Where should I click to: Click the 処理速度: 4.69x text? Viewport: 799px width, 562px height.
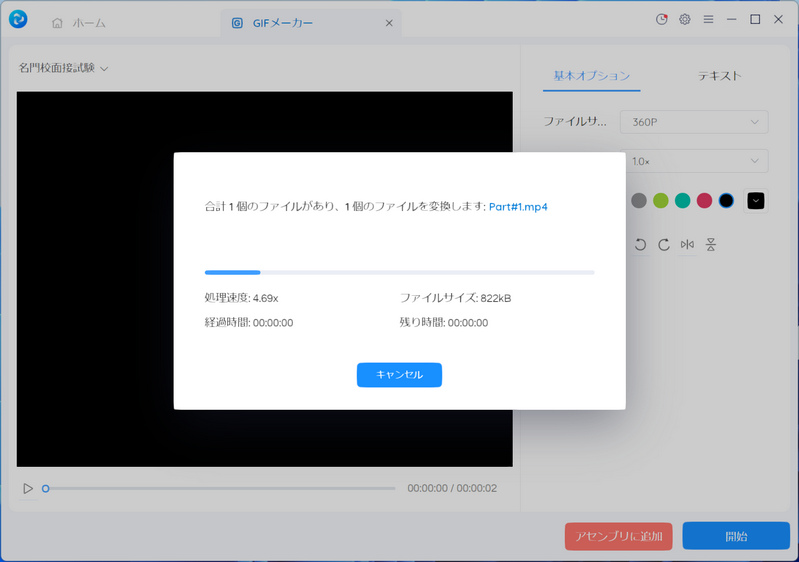click(x=241, y=298)
